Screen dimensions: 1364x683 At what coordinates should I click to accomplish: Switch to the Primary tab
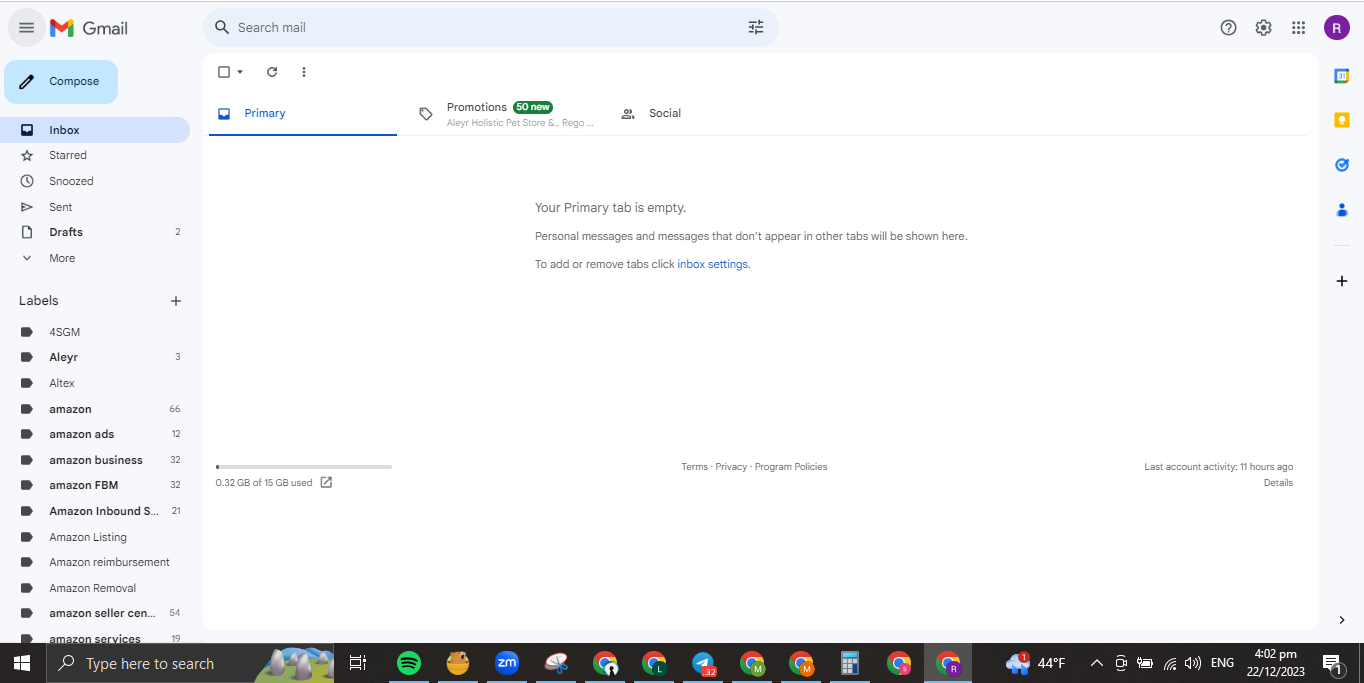pos(303,114)
